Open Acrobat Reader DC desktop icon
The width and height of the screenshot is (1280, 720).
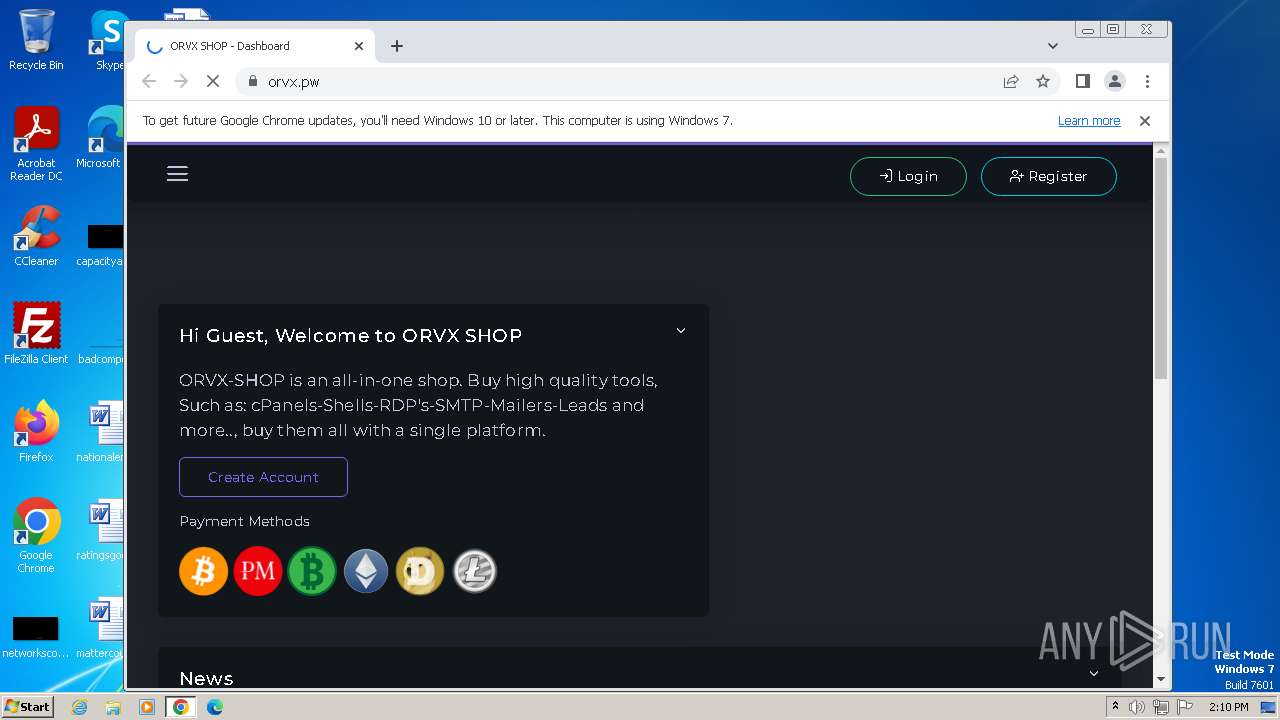36,144
